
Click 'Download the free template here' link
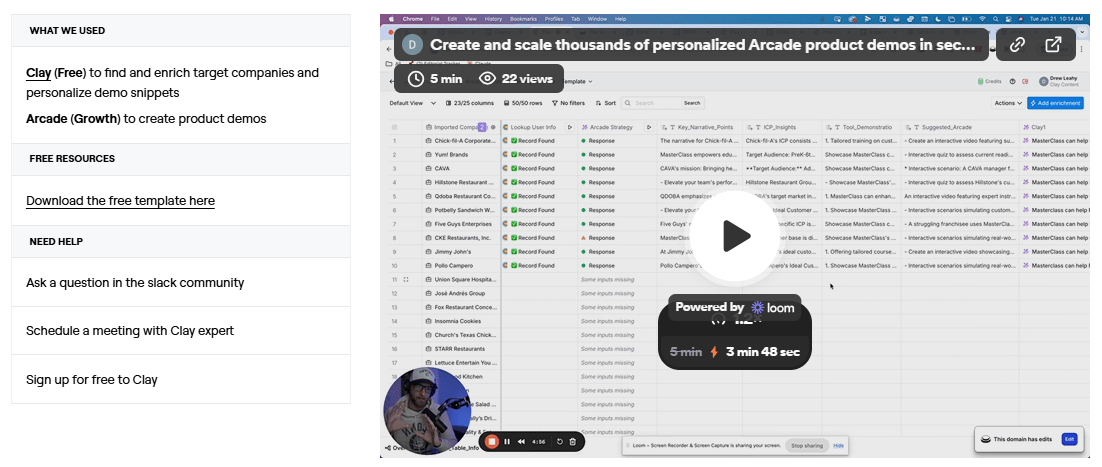(x=120, y=201)
